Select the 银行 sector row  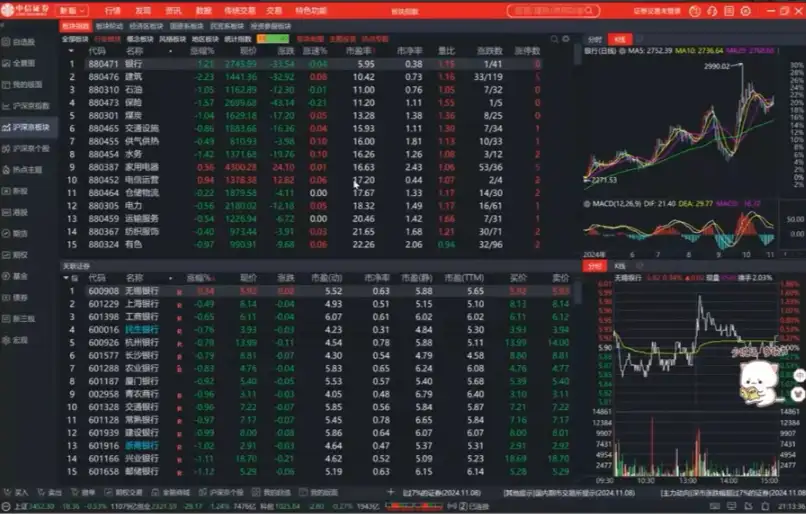click(134, 63)
